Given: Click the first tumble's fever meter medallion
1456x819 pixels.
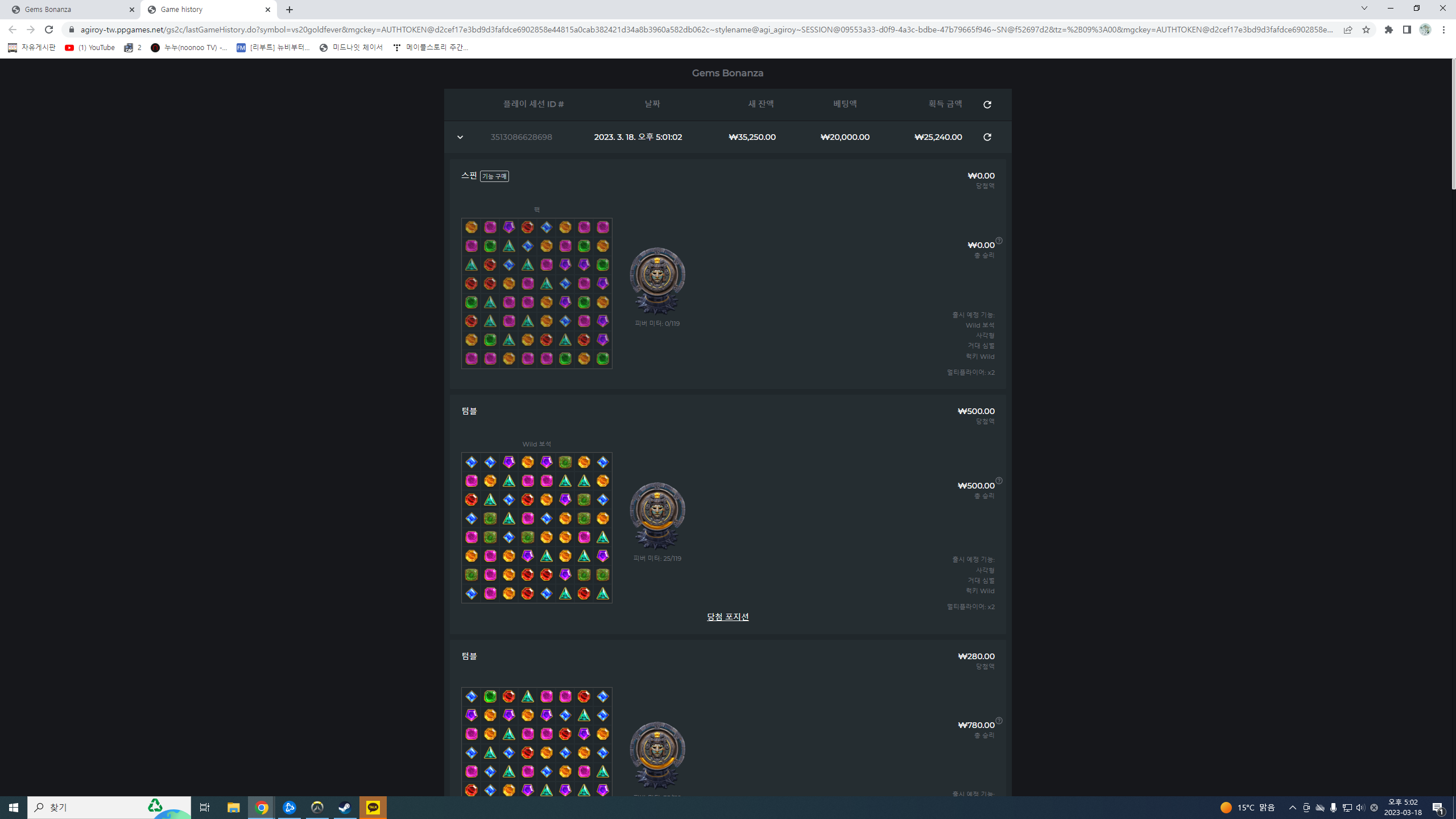Looking at the screenshot, I should 657,515.
